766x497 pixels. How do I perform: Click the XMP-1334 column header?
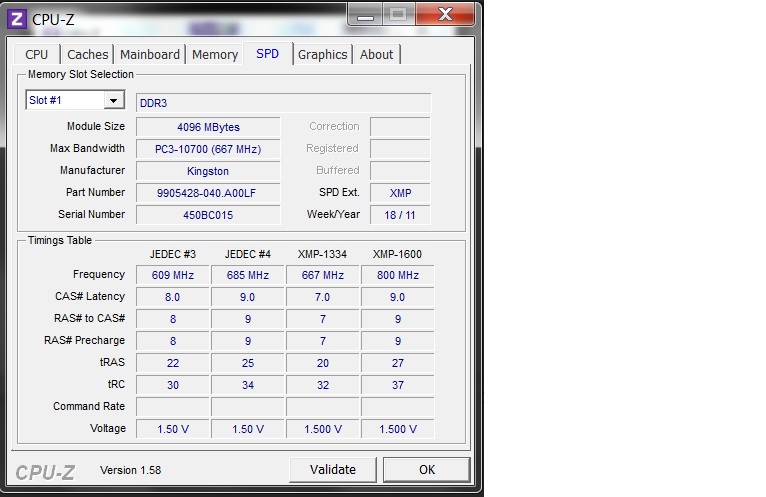(322, 254)
